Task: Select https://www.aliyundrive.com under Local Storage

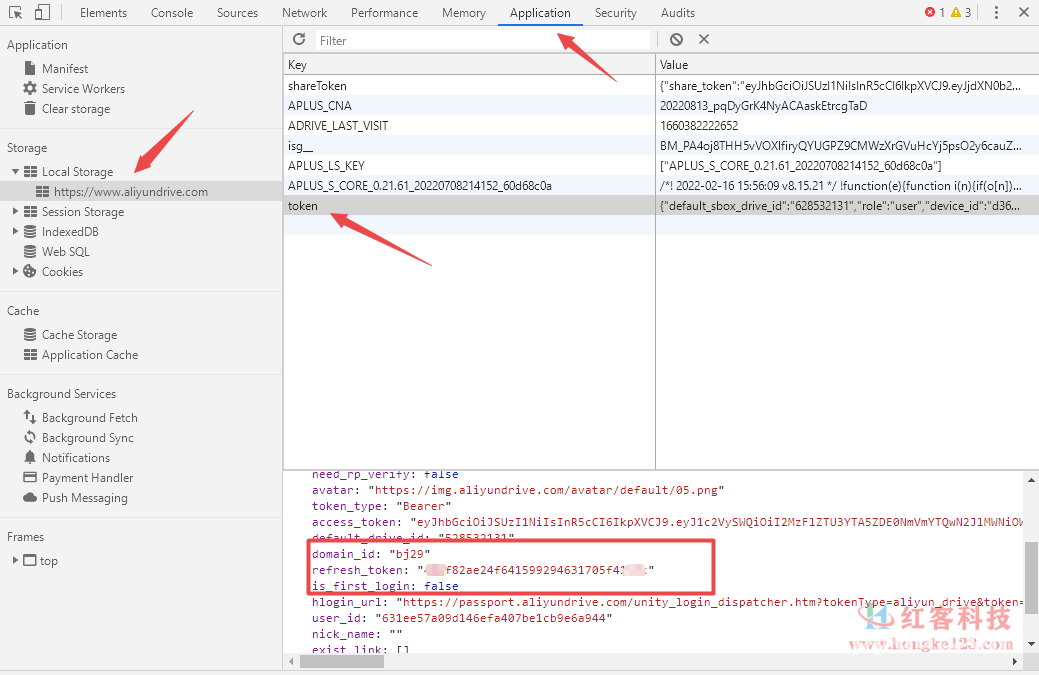Action: coord(141,191)
